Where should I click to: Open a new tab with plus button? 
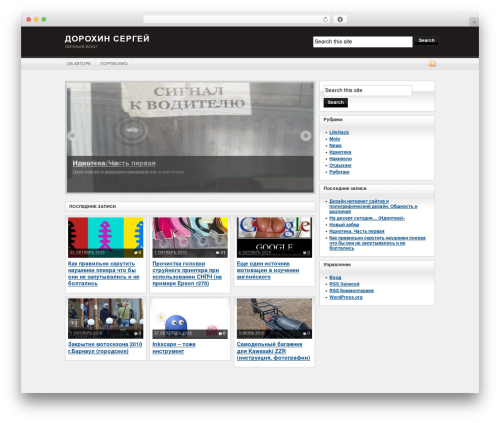click(474, 22)
